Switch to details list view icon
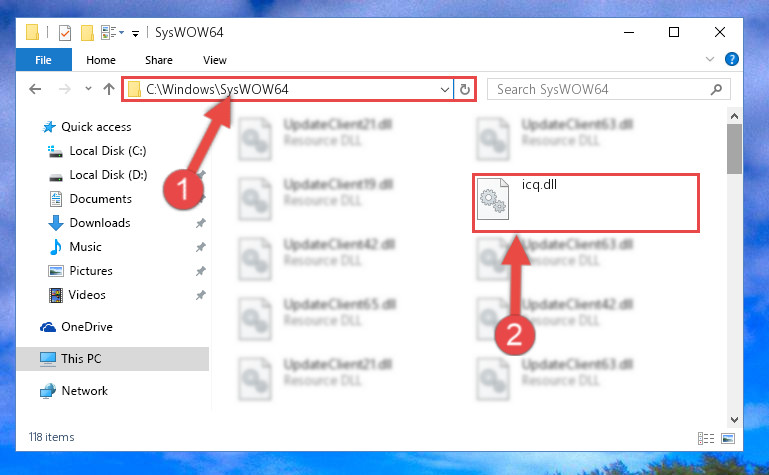769x475 pixels. pyautogui.click(x=706, y=438)
